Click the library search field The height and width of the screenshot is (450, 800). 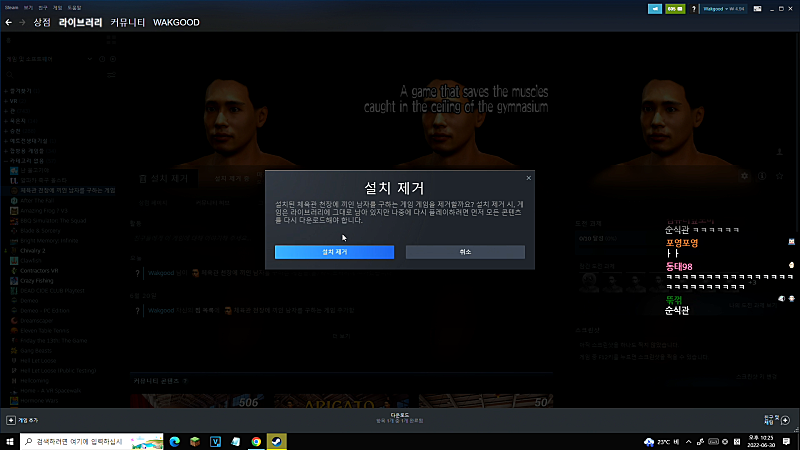tap(54, 74)
